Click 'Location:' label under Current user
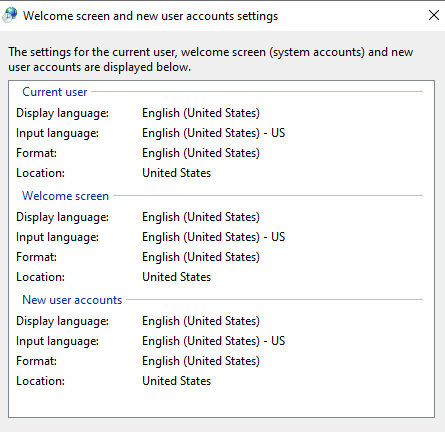 [40, 173]
